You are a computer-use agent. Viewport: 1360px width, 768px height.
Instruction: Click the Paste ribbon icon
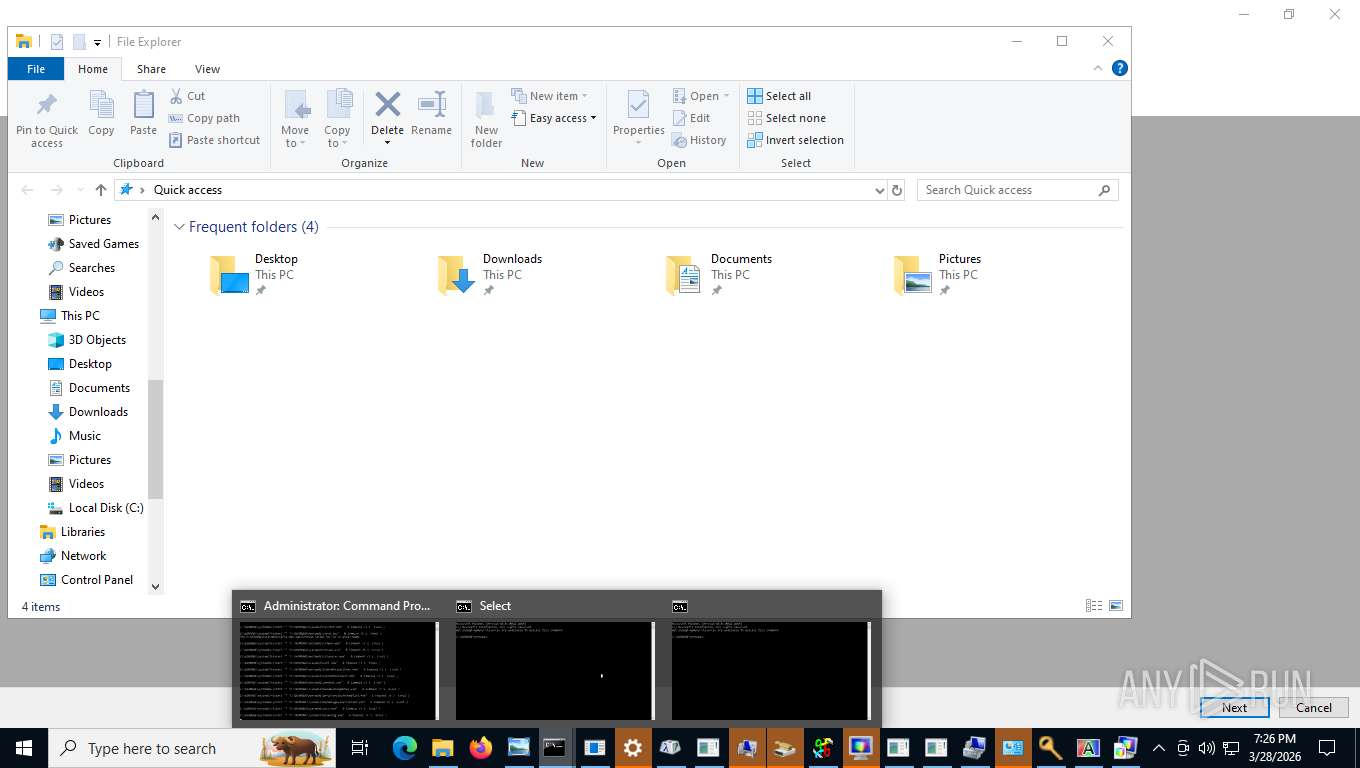tap(144, 105)
